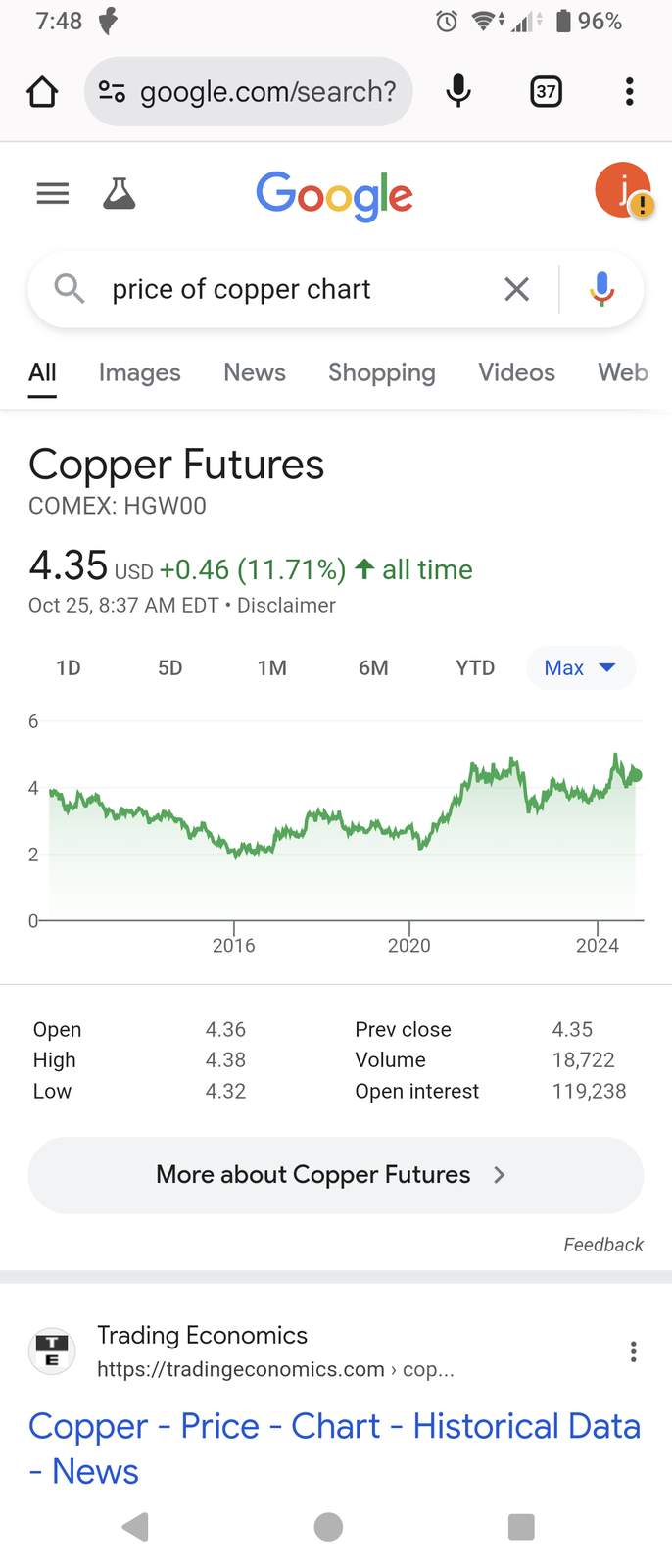Tap the Chrome home icon
Screen dimensions: 672x1568
point(42,92)
